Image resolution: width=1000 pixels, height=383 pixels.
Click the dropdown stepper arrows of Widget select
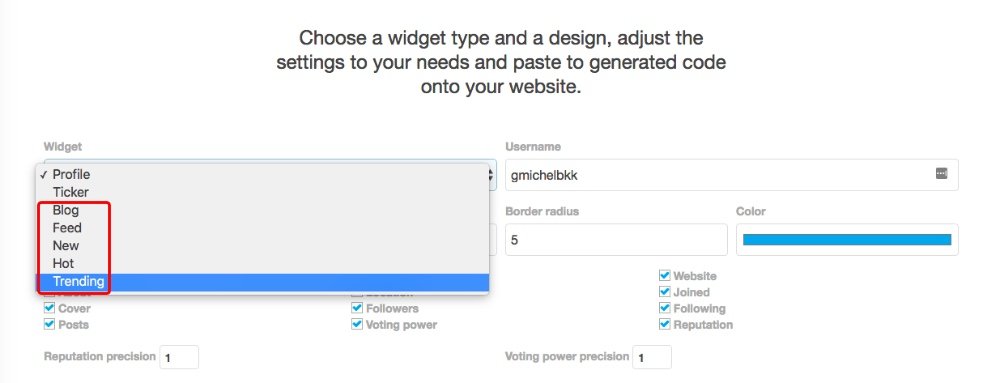491,175
